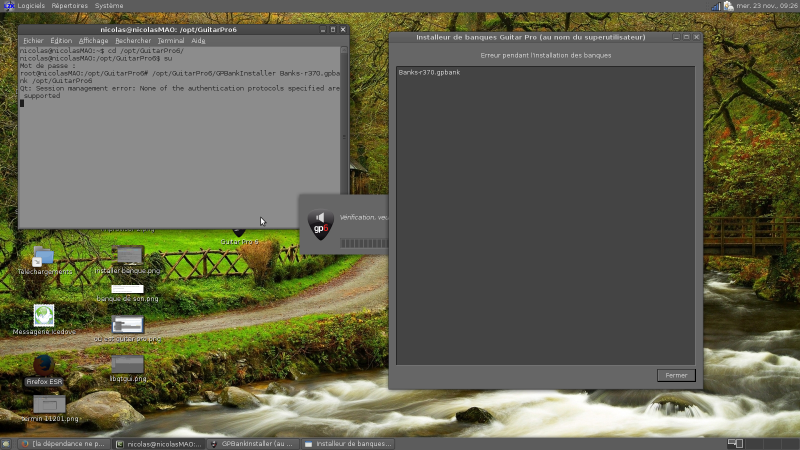Close the terminal window
This screenshot has height=450, width=800.
tap(343, 30)
